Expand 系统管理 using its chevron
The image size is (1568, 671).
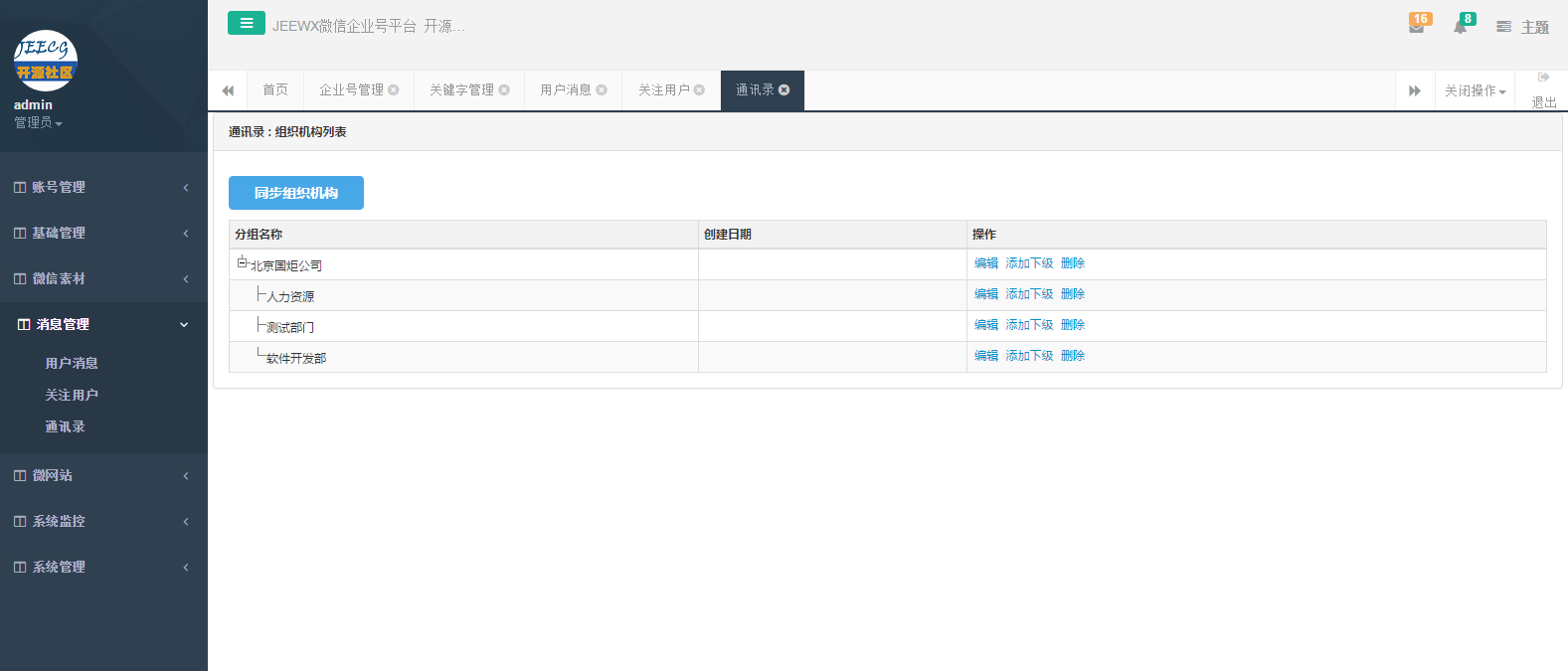186,567
